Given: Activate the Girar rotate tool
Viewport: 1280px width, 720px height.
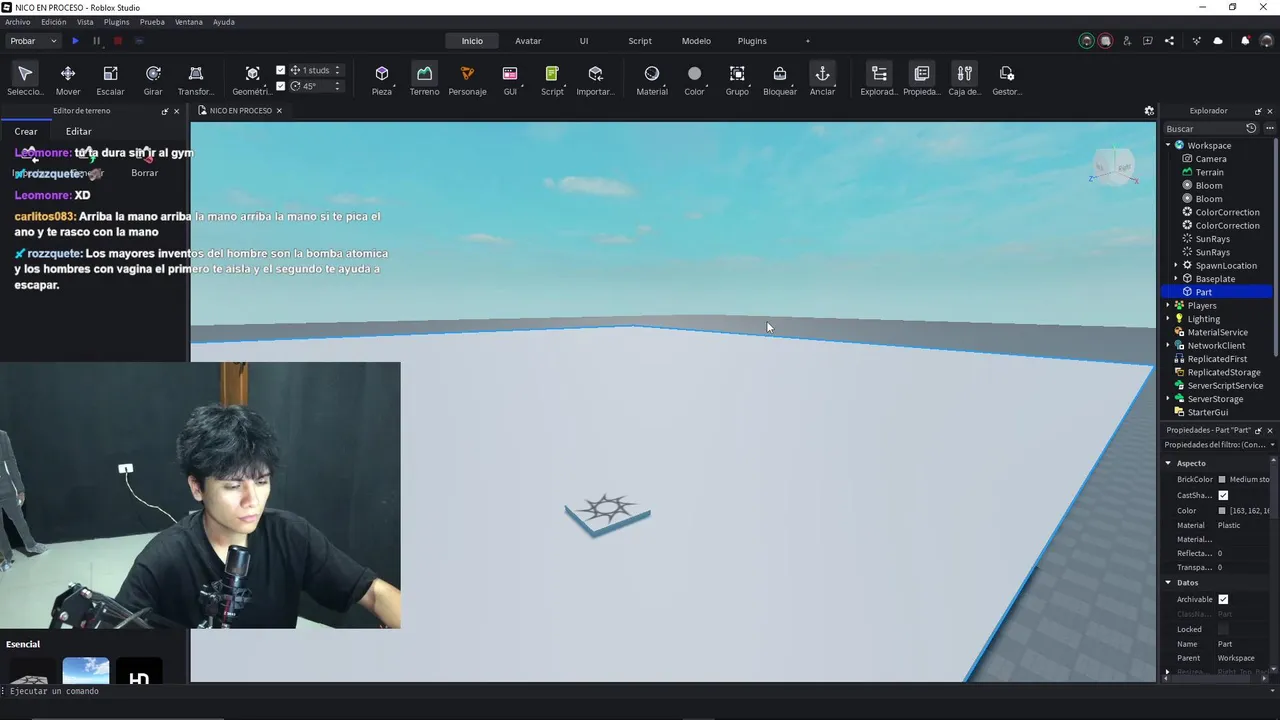Looking at the screenshot, I should [x=153, y=80].
